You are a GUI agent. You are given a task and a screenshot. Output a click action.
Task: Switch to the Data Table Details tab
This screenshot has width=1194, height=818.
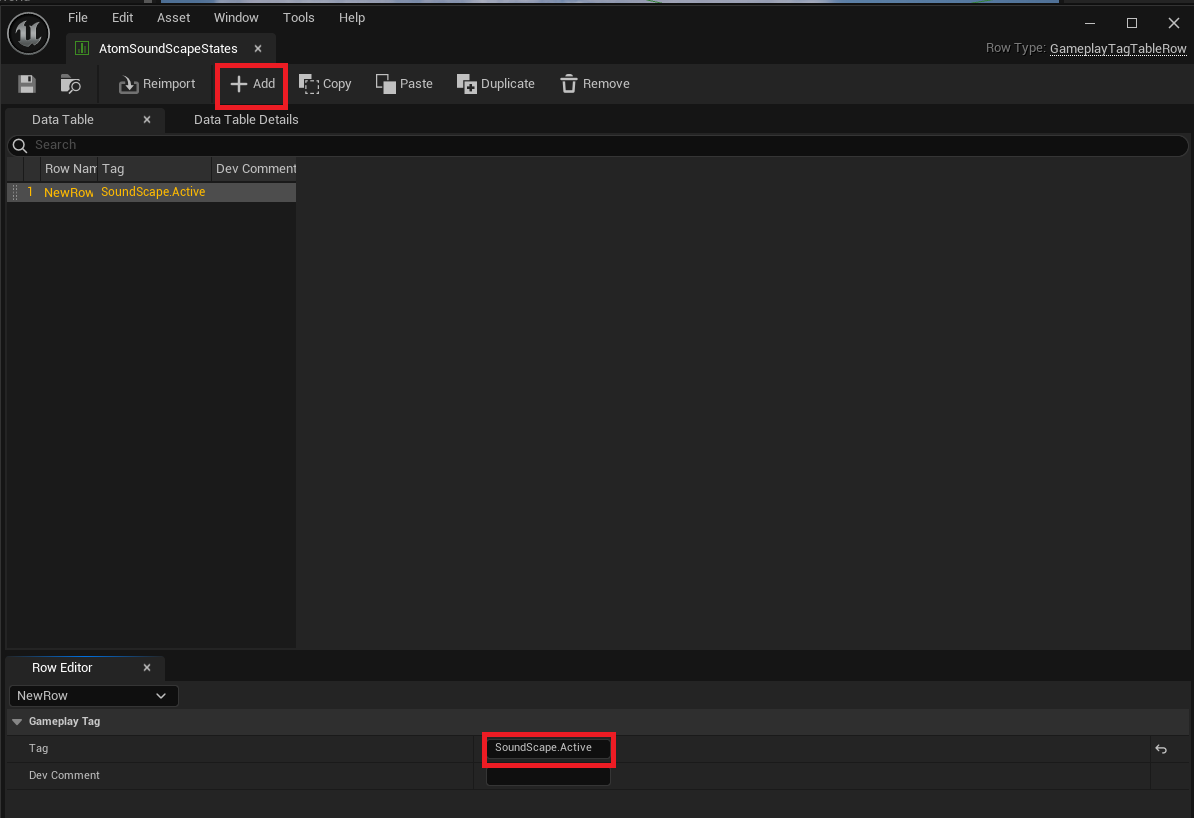coord(246,120)
